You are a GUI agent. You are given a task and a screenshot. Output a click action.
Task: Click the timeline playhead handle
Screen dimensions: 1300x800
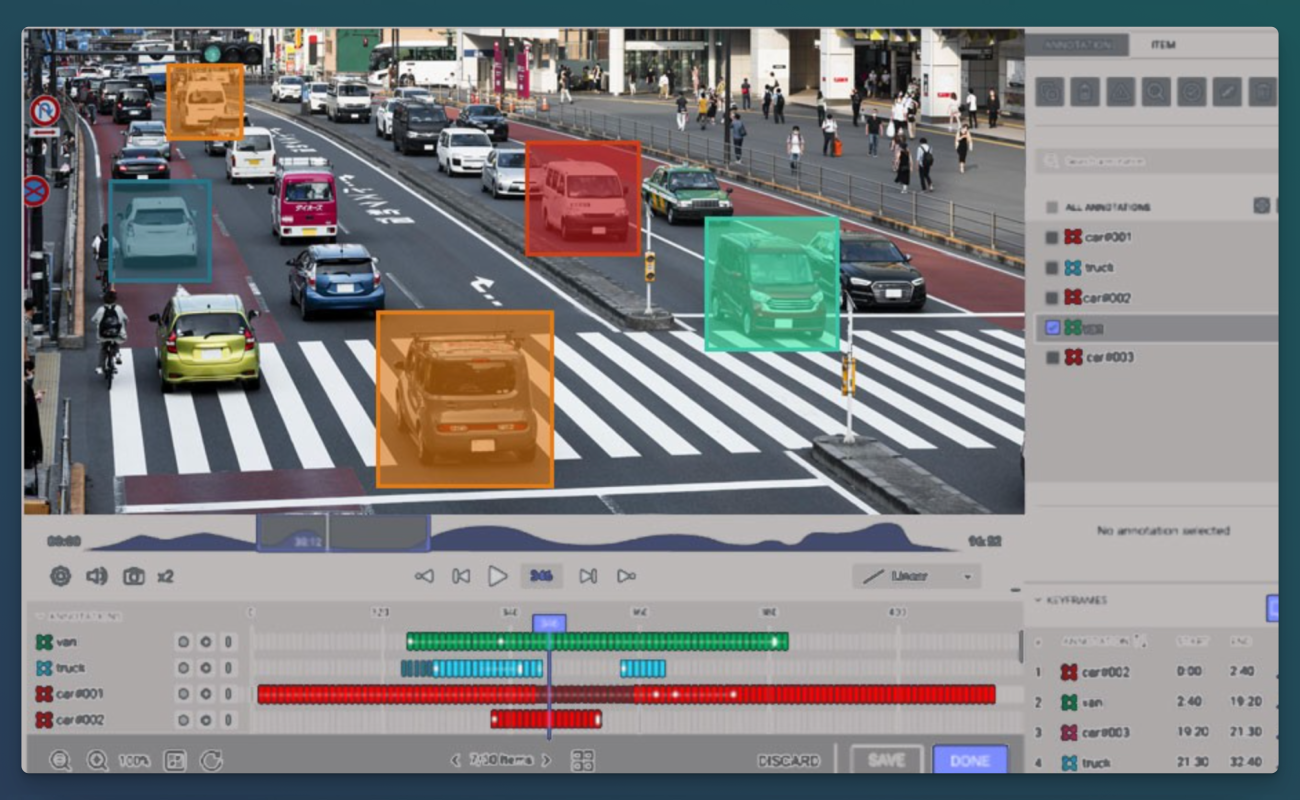(x=548, y=622)
